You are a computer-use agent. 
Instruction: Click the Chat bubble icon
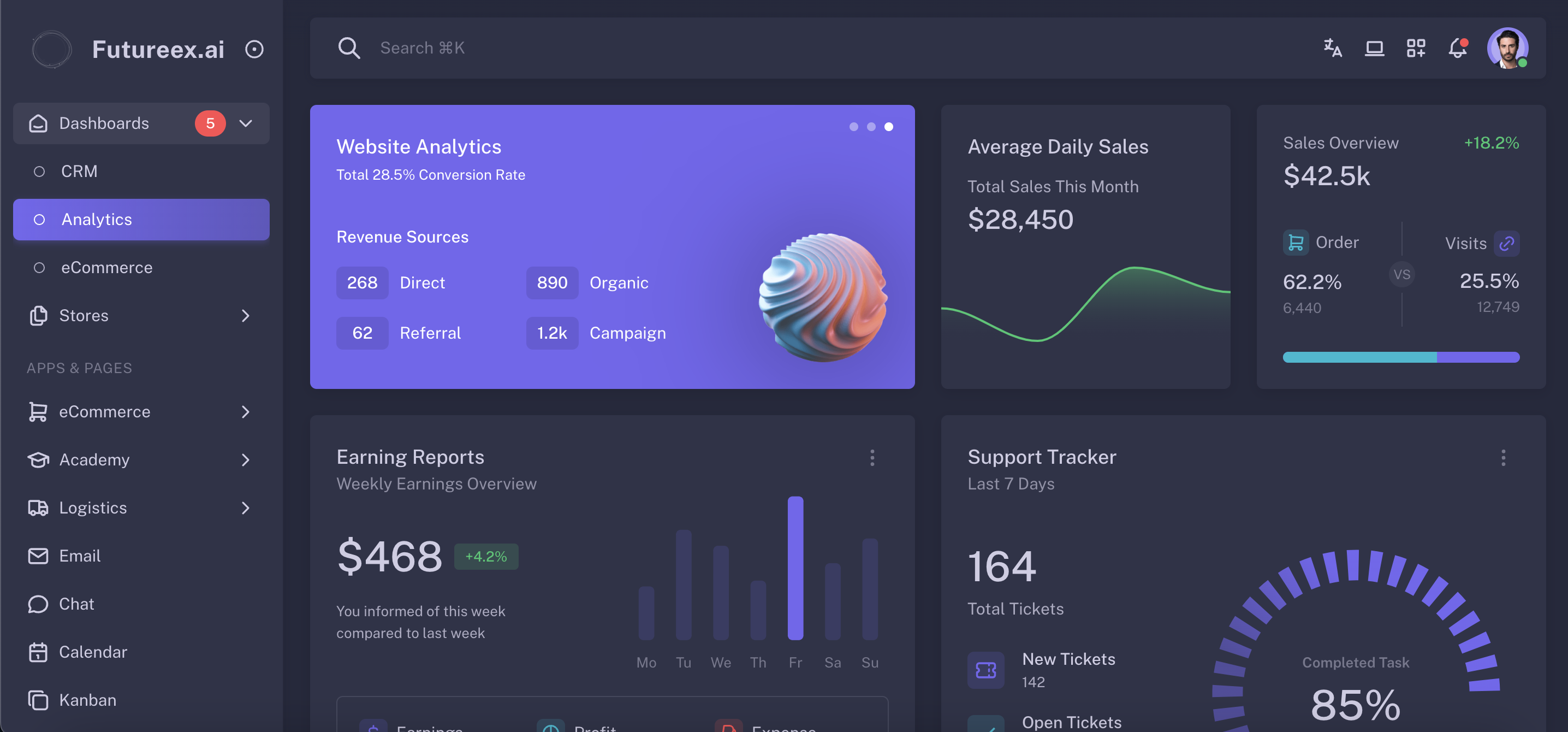(x=38, y=604)
